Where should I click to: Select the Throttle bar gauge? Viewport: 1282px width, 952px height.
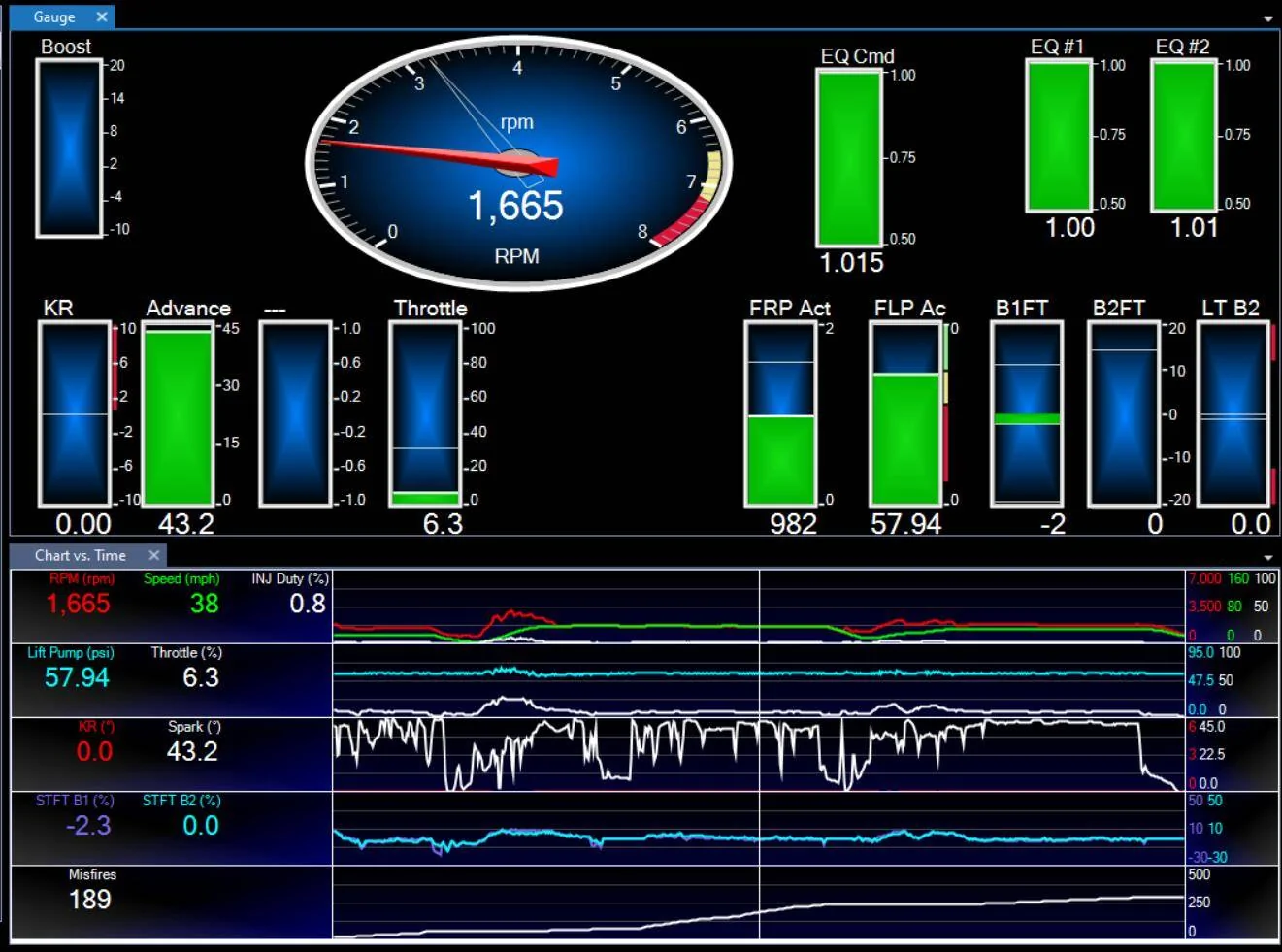[x=425, y=414]
